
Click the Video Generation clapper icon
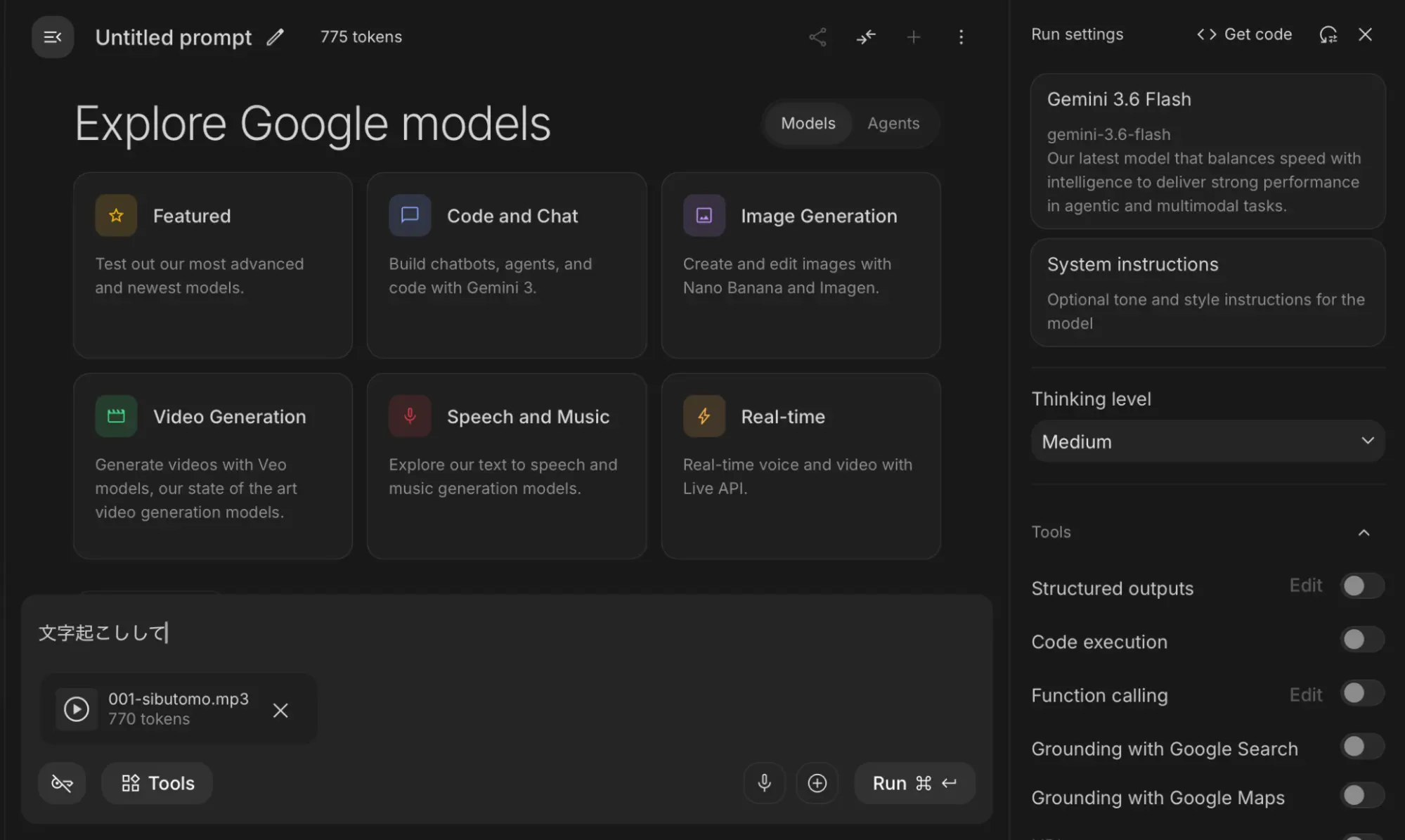(116, 416)
